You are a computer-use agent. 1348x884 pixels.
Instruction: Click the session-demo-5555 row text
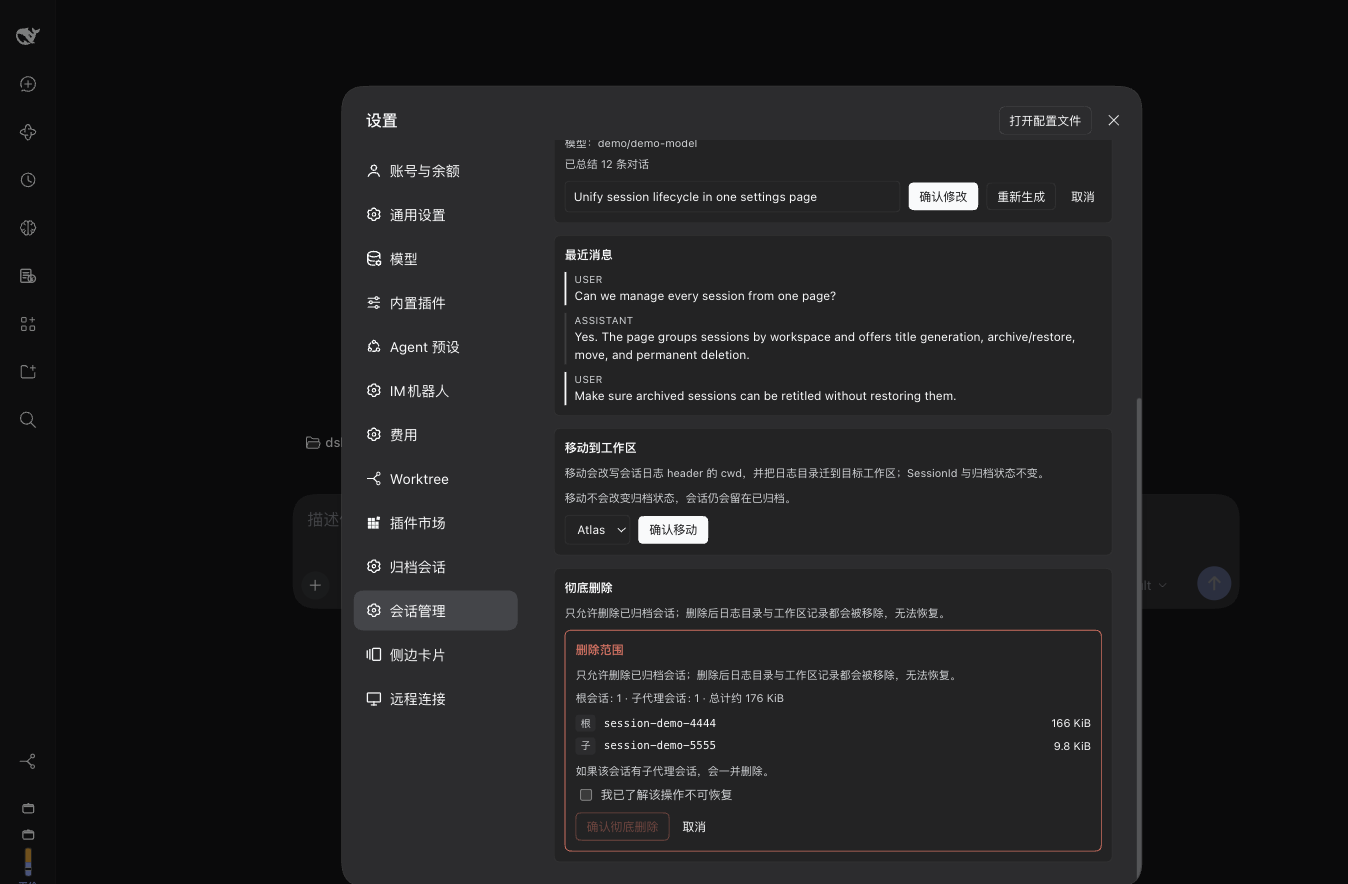(x=660, y=745)
